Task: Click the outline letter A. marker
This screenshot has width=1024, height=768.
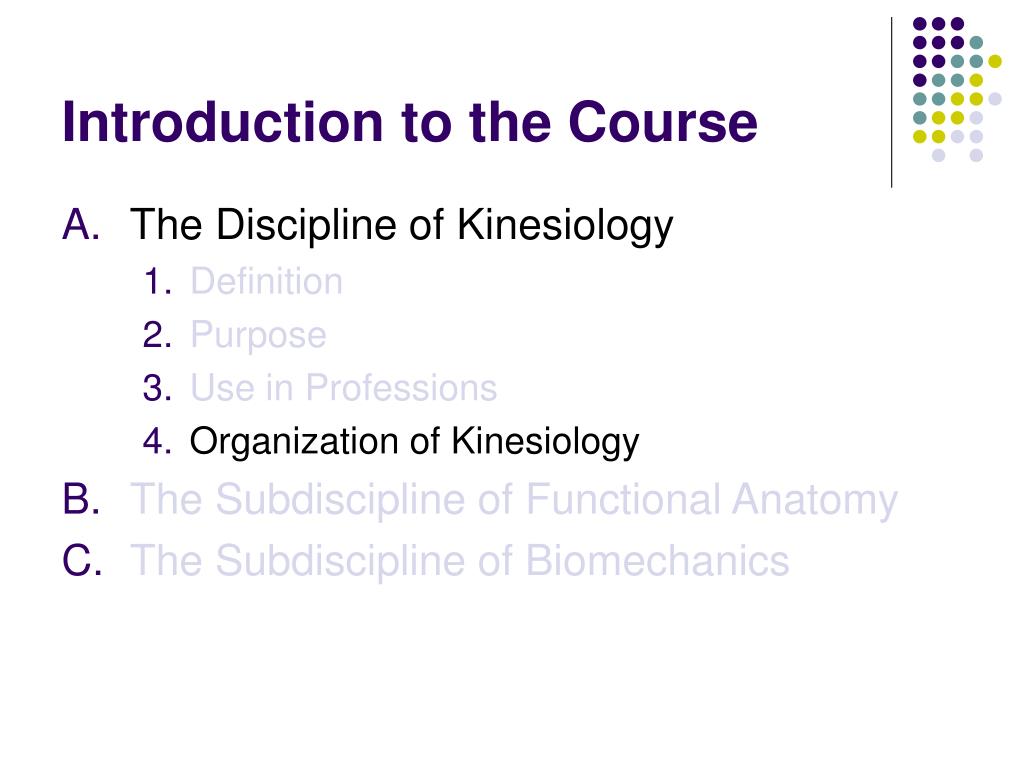Action: [x=82, y=225]
